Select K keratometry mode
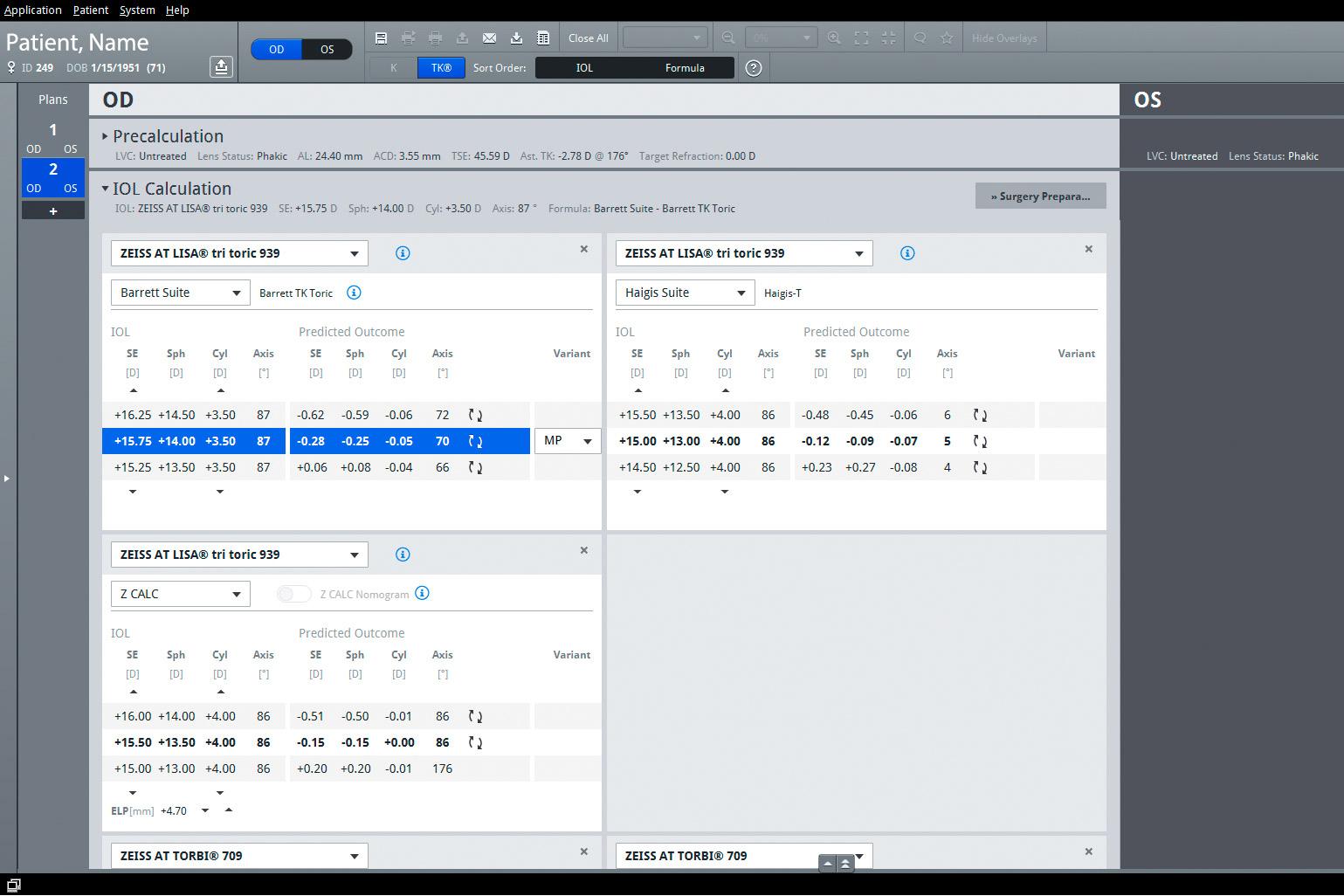The height and width of the screenshot is (896, 1344). pyautogui.click(x=393, y=68)
